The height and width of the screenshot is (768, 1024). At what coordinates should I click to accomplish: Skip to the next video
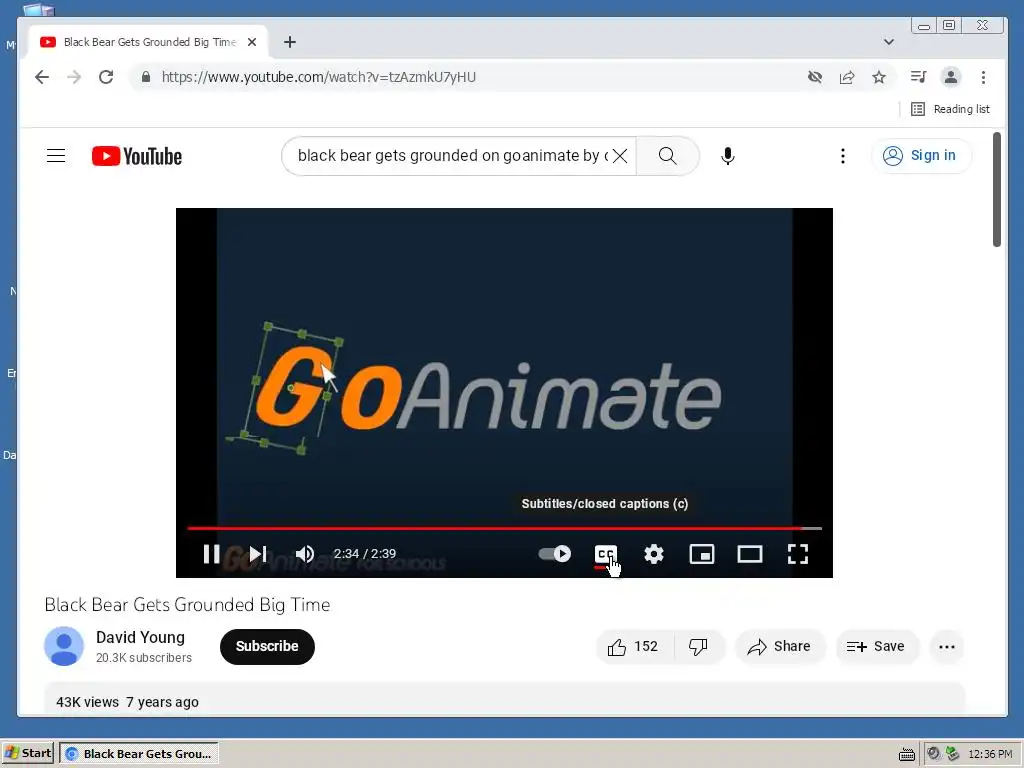258,554
